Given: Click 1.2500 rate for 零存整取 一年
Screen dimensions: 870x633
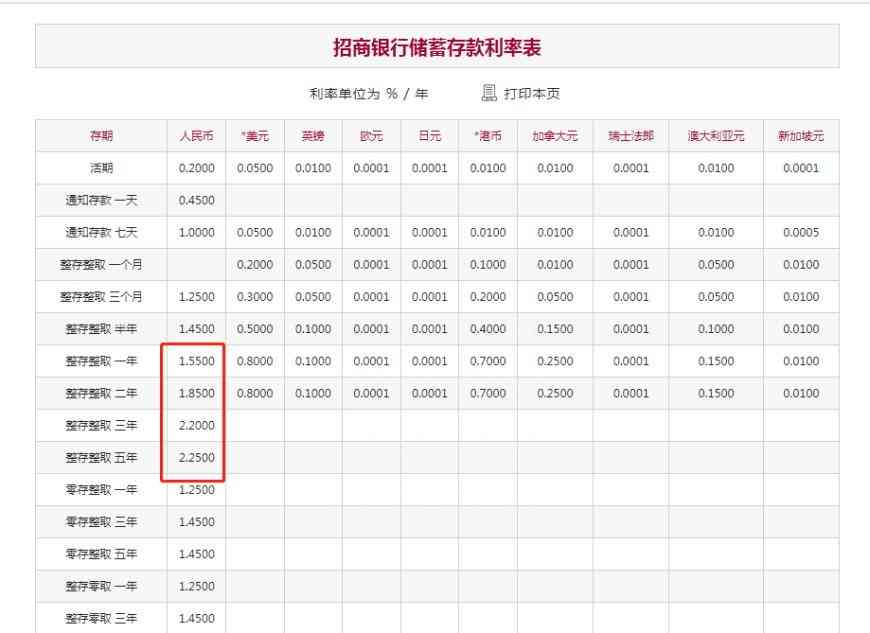Looking at the screenshot, I should coord(196,490).
